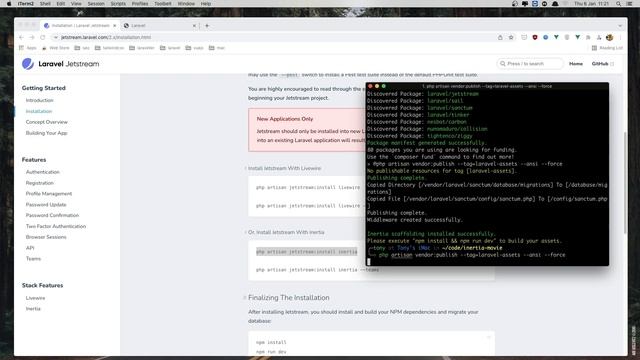The width and height of the screenshot is (640, 360).
Task: Reload the Jetstream page
Action: click(42, 37)
